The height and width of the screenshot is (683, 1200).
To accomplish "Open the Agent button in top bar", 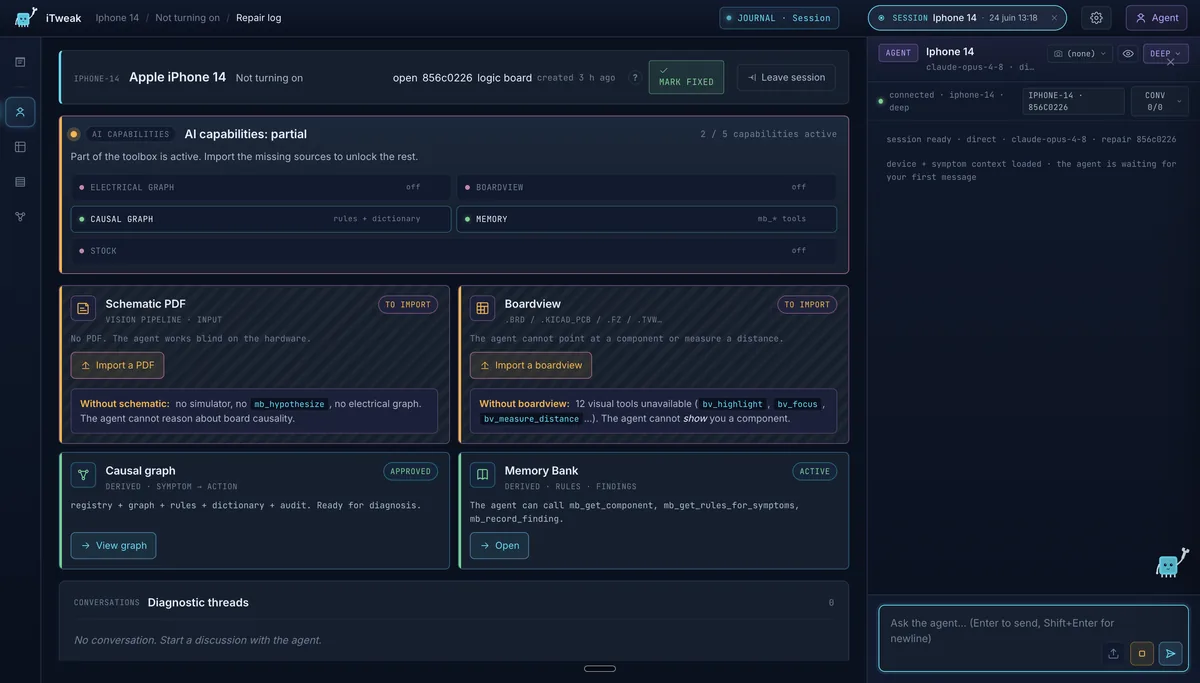I will coord(1157,18).
